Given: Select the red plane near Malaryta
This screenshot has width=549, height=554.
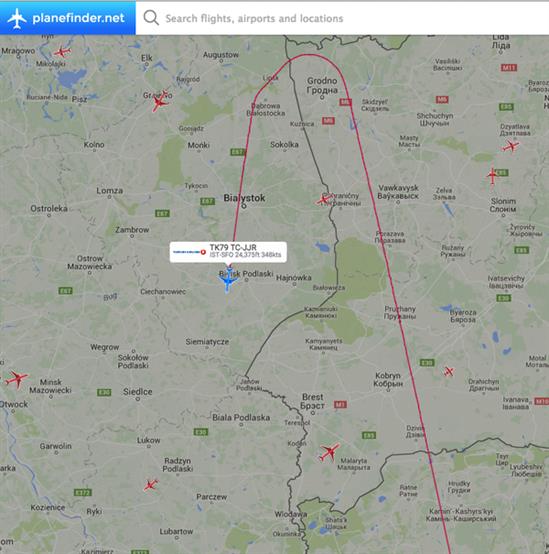Looking at the screenshot, I should [330, 452].
